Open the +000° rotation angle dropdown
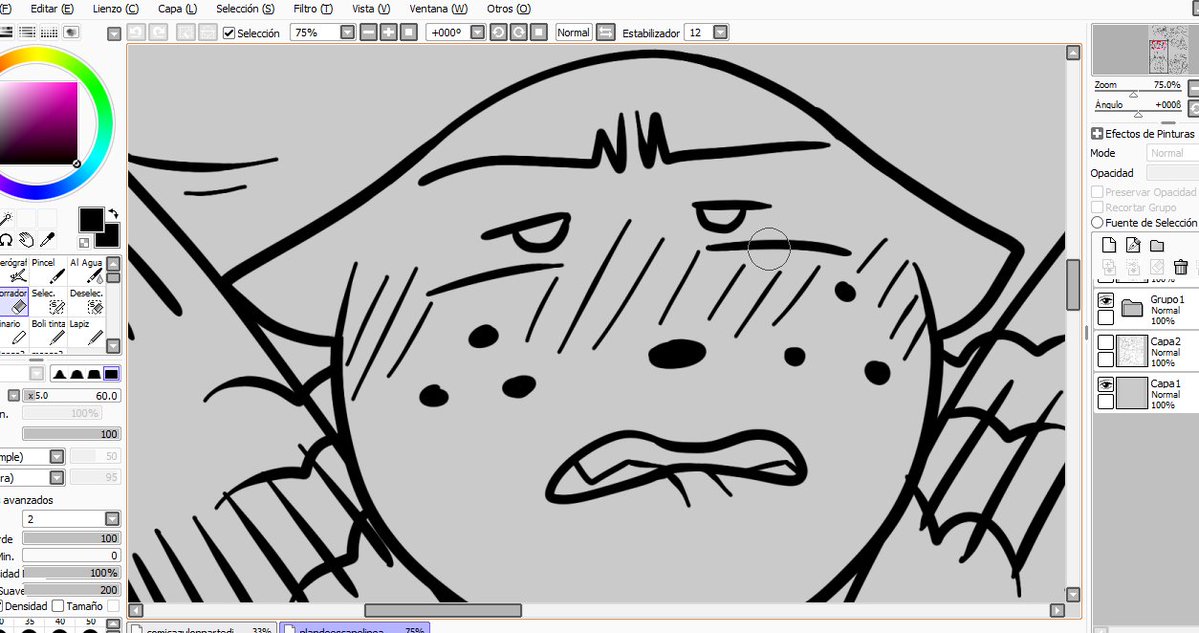Image resolution: width=1199 pixels, height=633 pixels. [477, 32]
